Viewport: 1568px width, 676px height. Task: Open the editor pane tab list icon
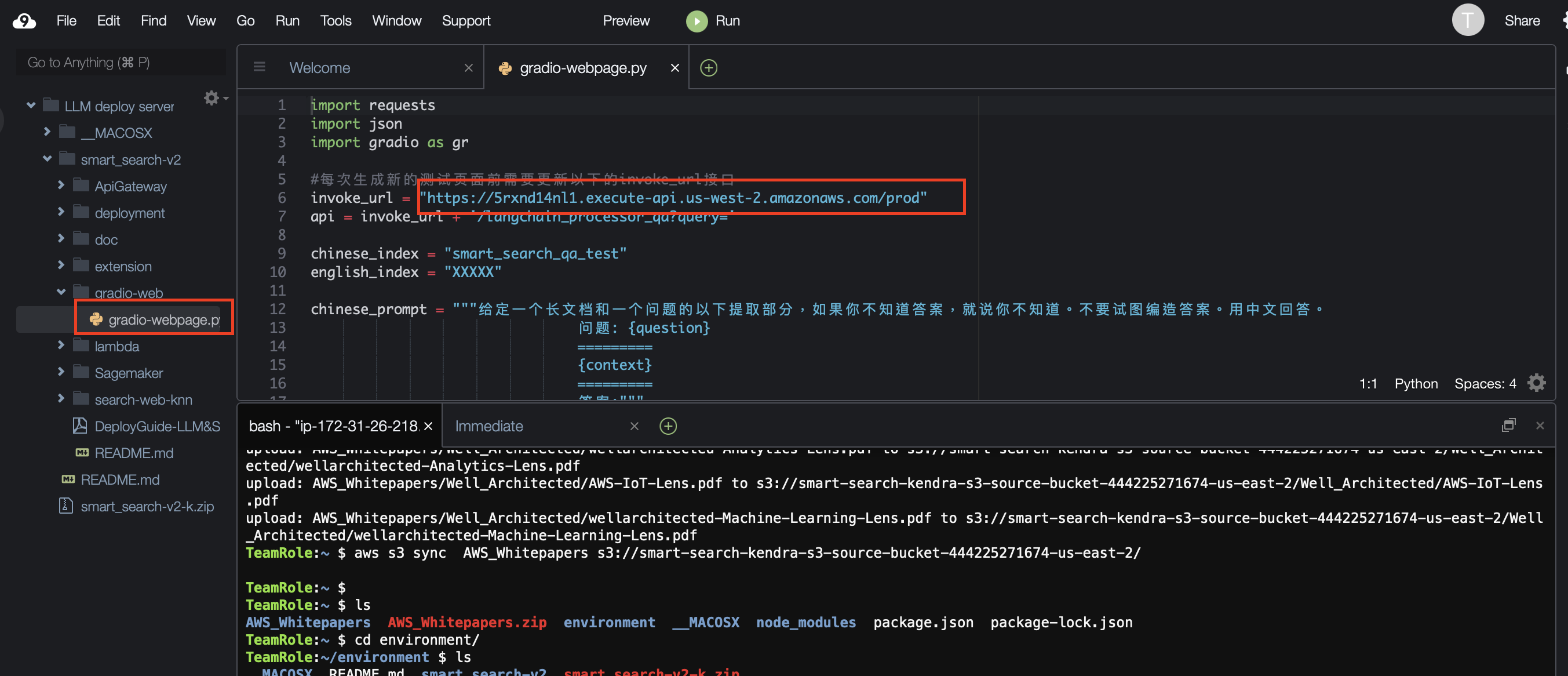click(x=259, y=67)
